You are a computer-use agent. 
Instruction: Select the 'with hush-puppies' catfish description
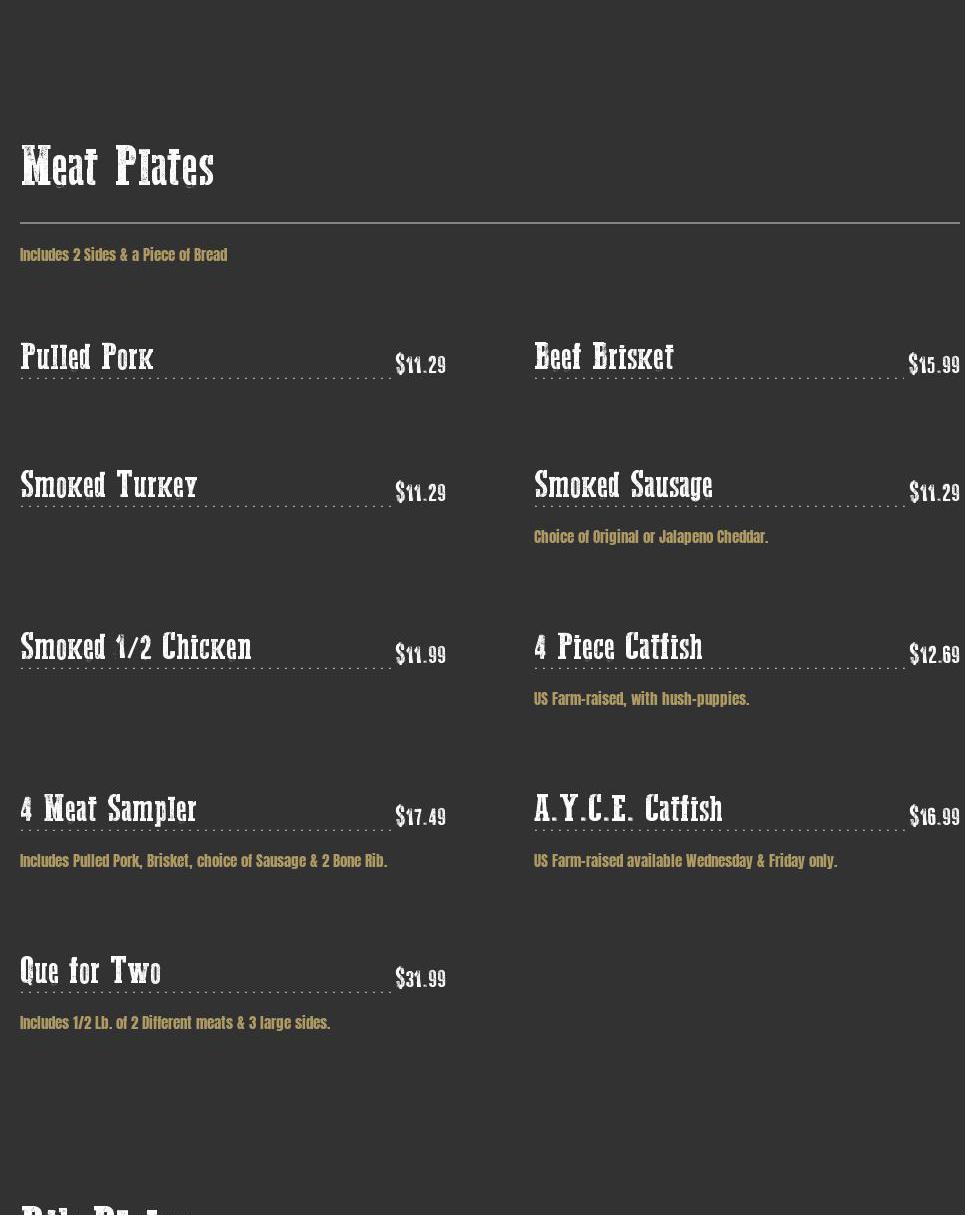pos(641,699)
